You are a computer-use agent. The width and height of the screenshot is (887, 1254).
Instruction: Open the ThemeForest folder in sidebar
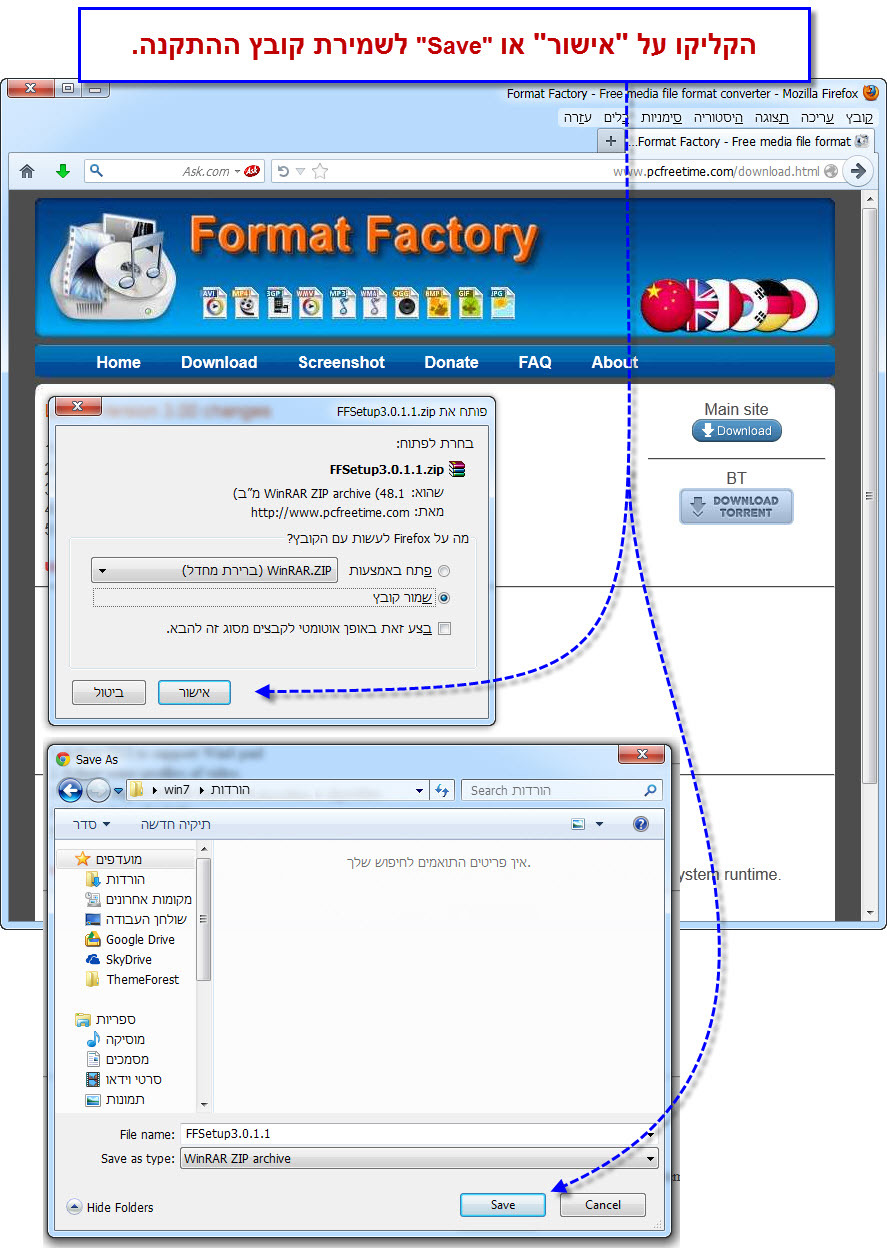[132, 979]
